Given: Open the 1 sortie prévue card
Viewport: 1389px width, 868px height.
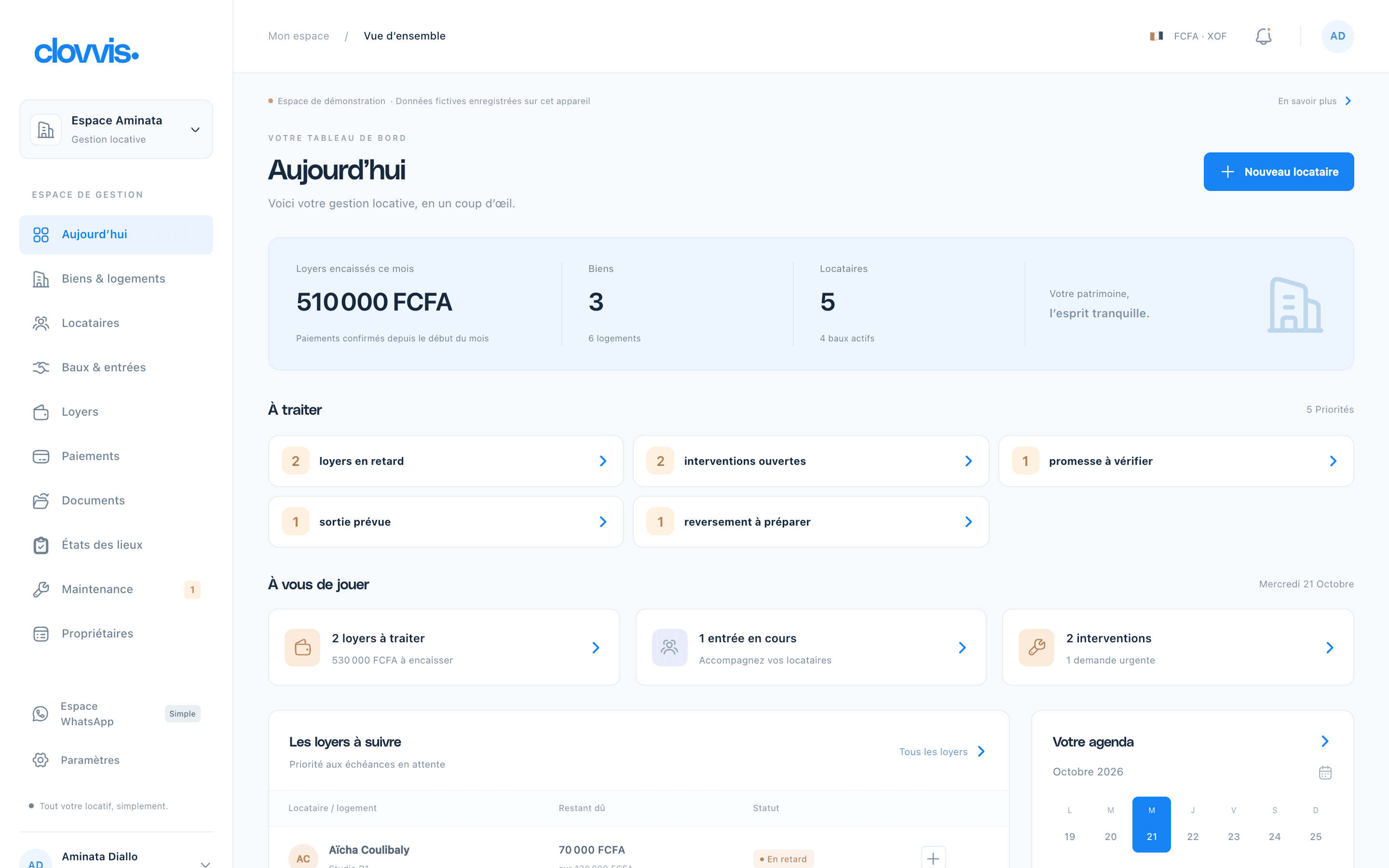Looking at the screenshot, I should [x=446, y=522].
